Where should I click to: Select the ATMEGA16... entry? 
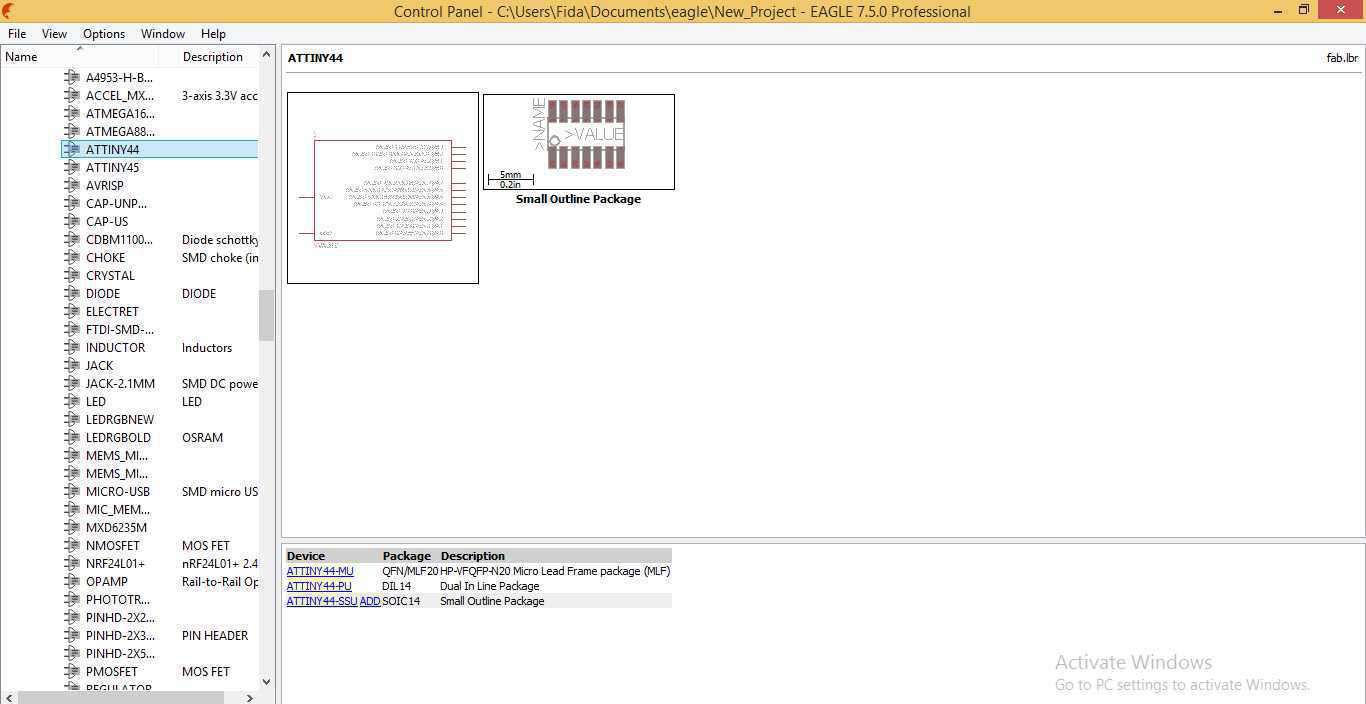pos(120,113)
